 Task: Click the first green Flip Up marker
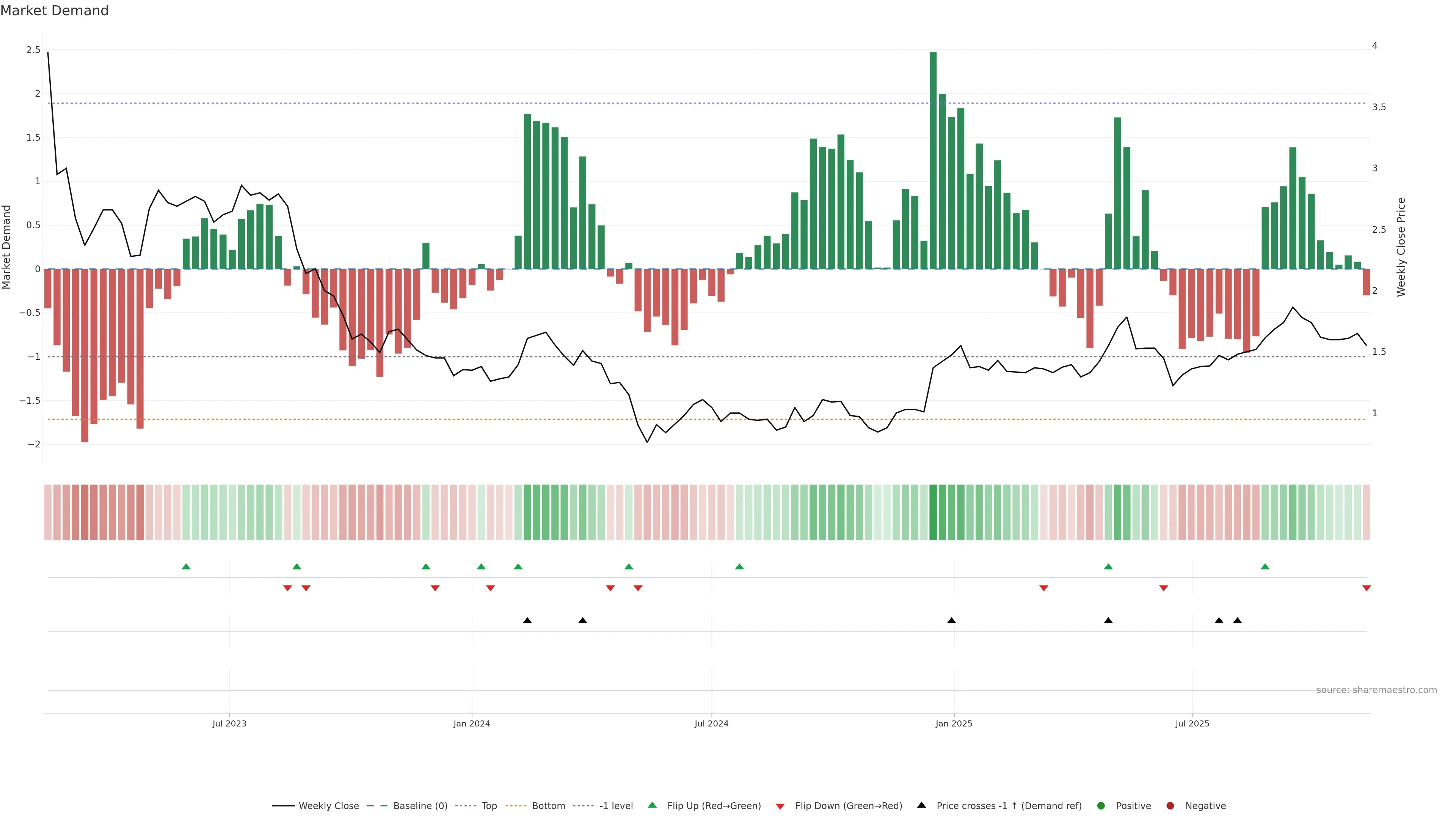[186, 566]
